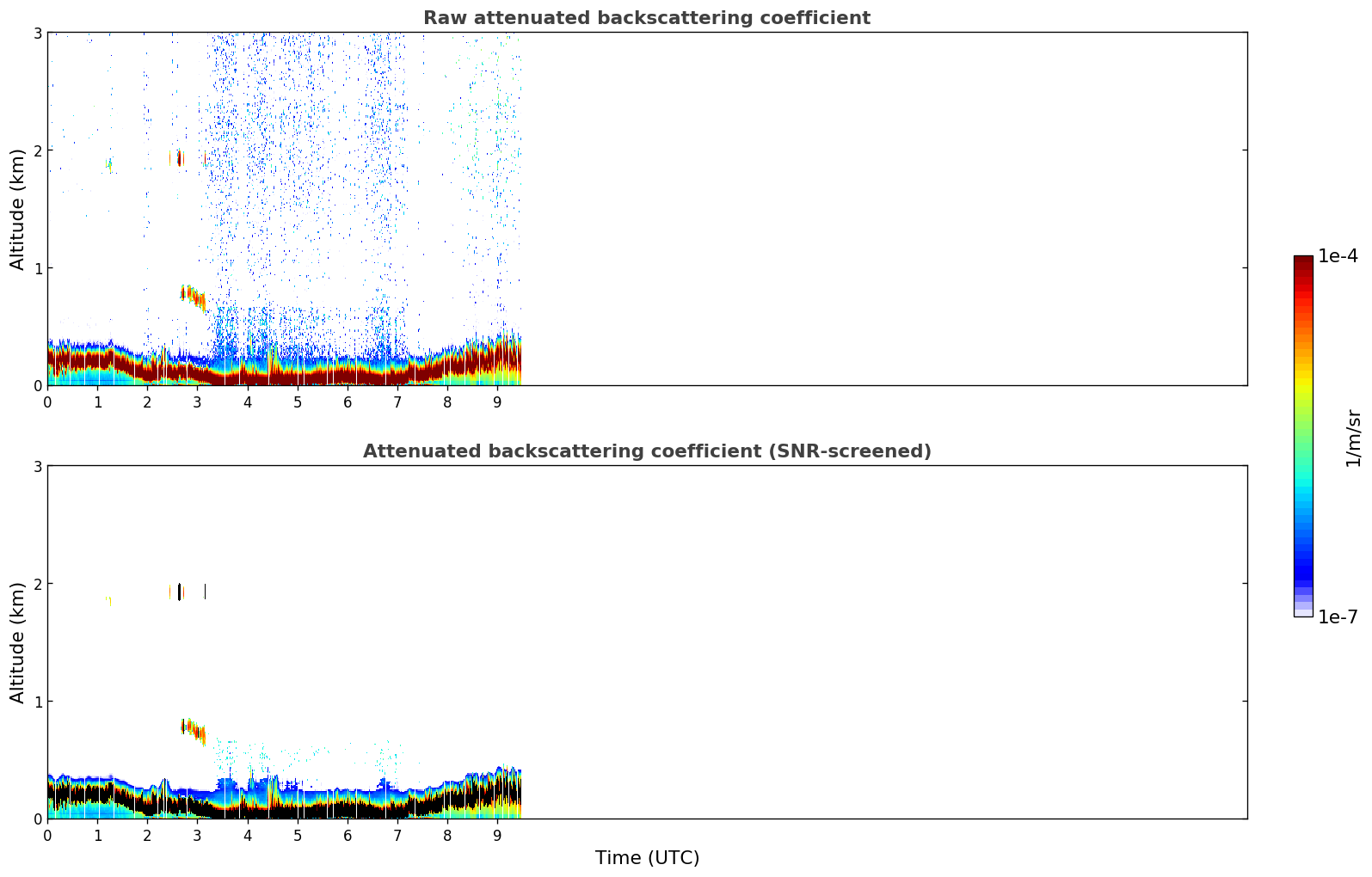Click the colorbar gradient scale

coord(1303,436)
